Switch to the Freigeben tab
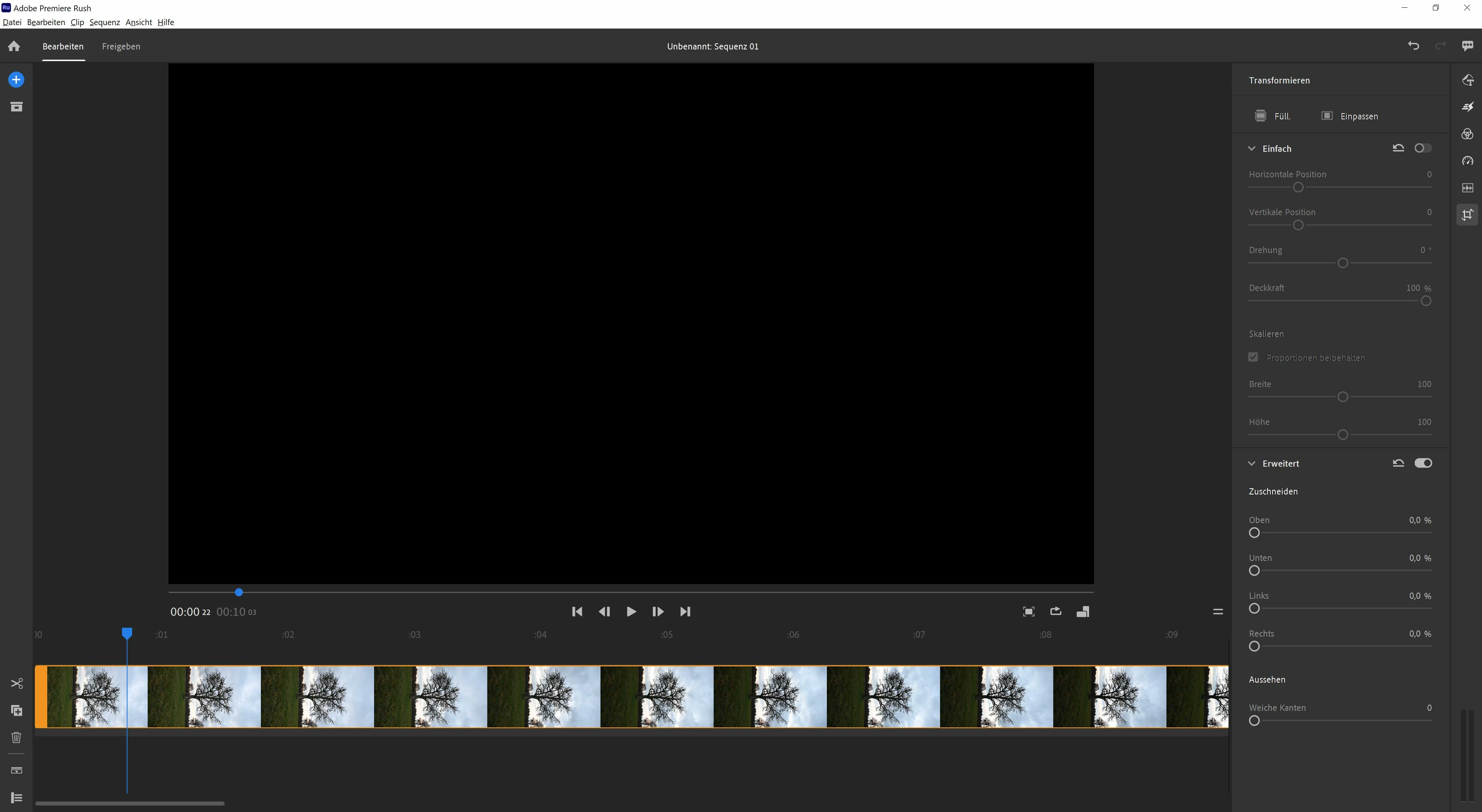 [121, 47]
